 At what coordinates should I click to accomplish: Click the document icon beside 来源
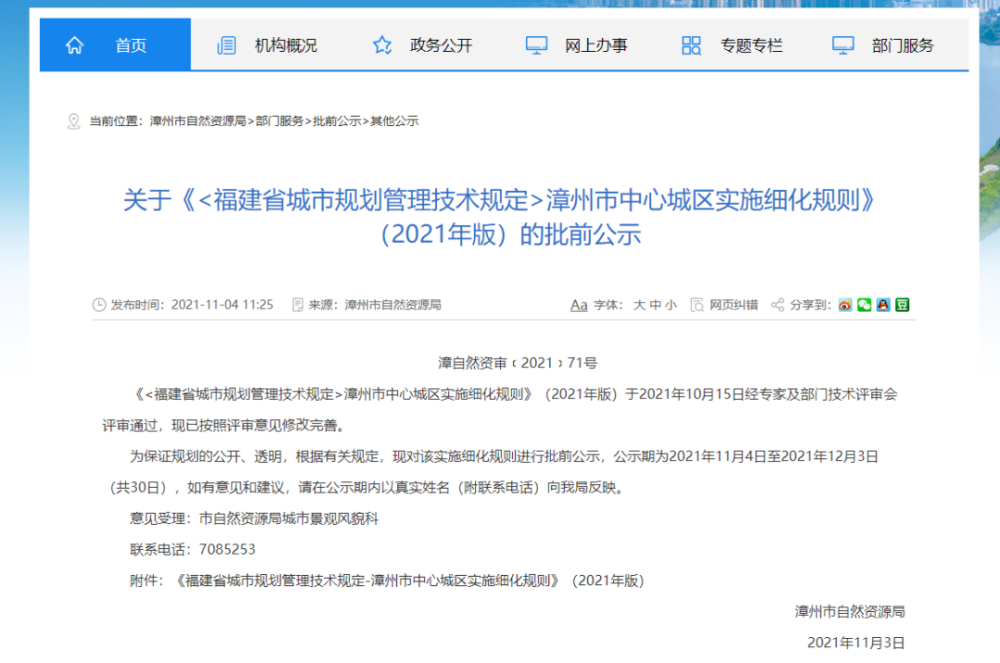tap(297, 305)
